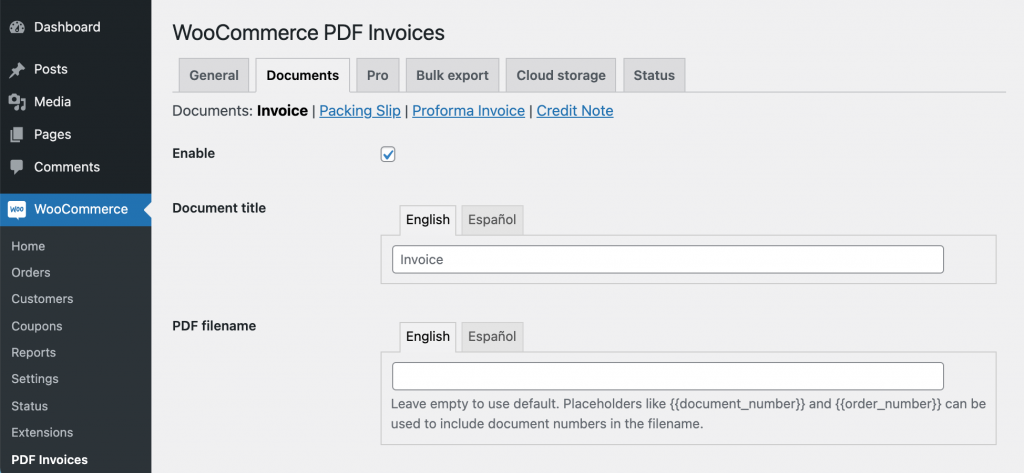Click the PDF filename placeholder help text

coord(688,414)
